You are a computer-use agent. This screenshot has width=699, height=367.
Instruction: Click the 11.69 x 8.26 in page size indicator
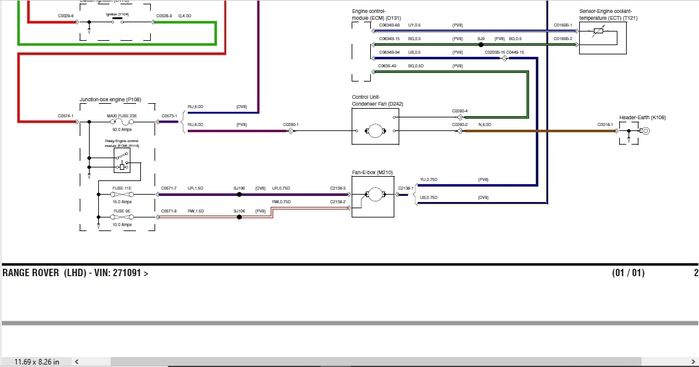coord(37,362)
